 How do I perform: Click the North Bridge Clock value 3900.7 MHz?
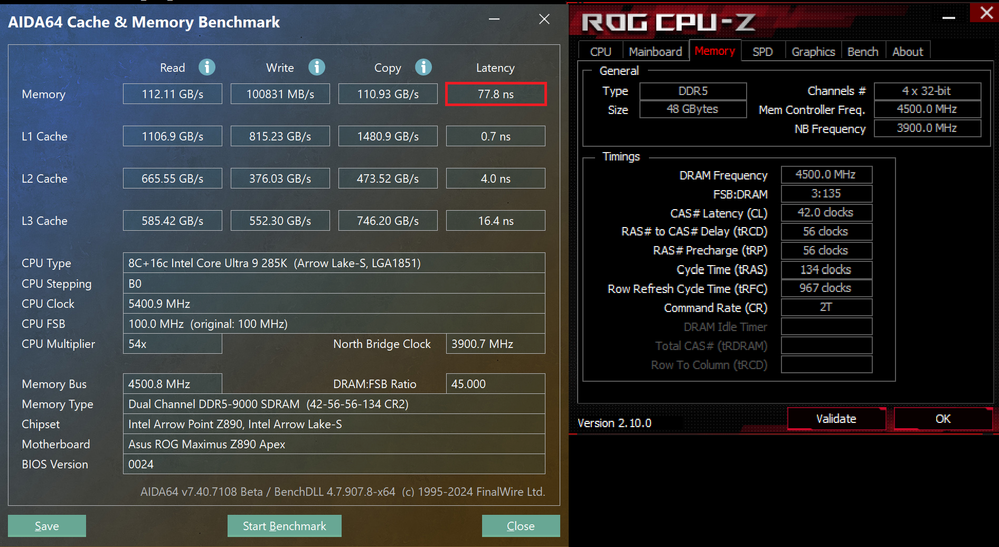(496, 344)
